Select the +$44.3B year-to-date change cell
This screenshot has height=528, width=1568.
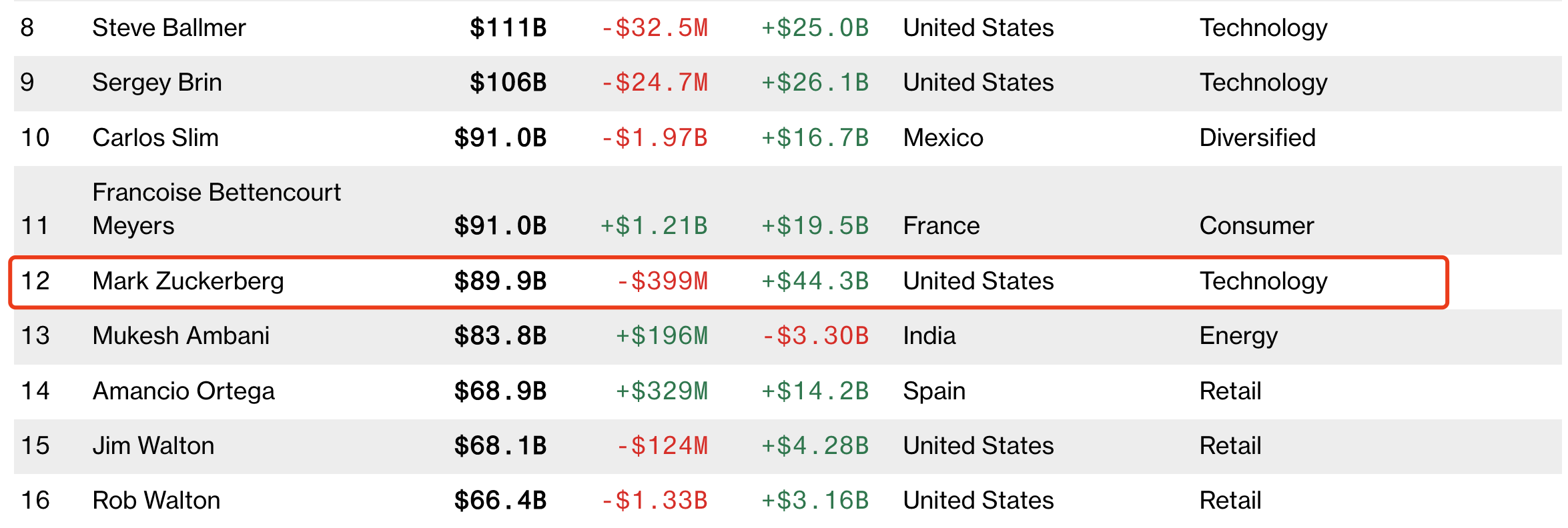[x=815, y=281]
